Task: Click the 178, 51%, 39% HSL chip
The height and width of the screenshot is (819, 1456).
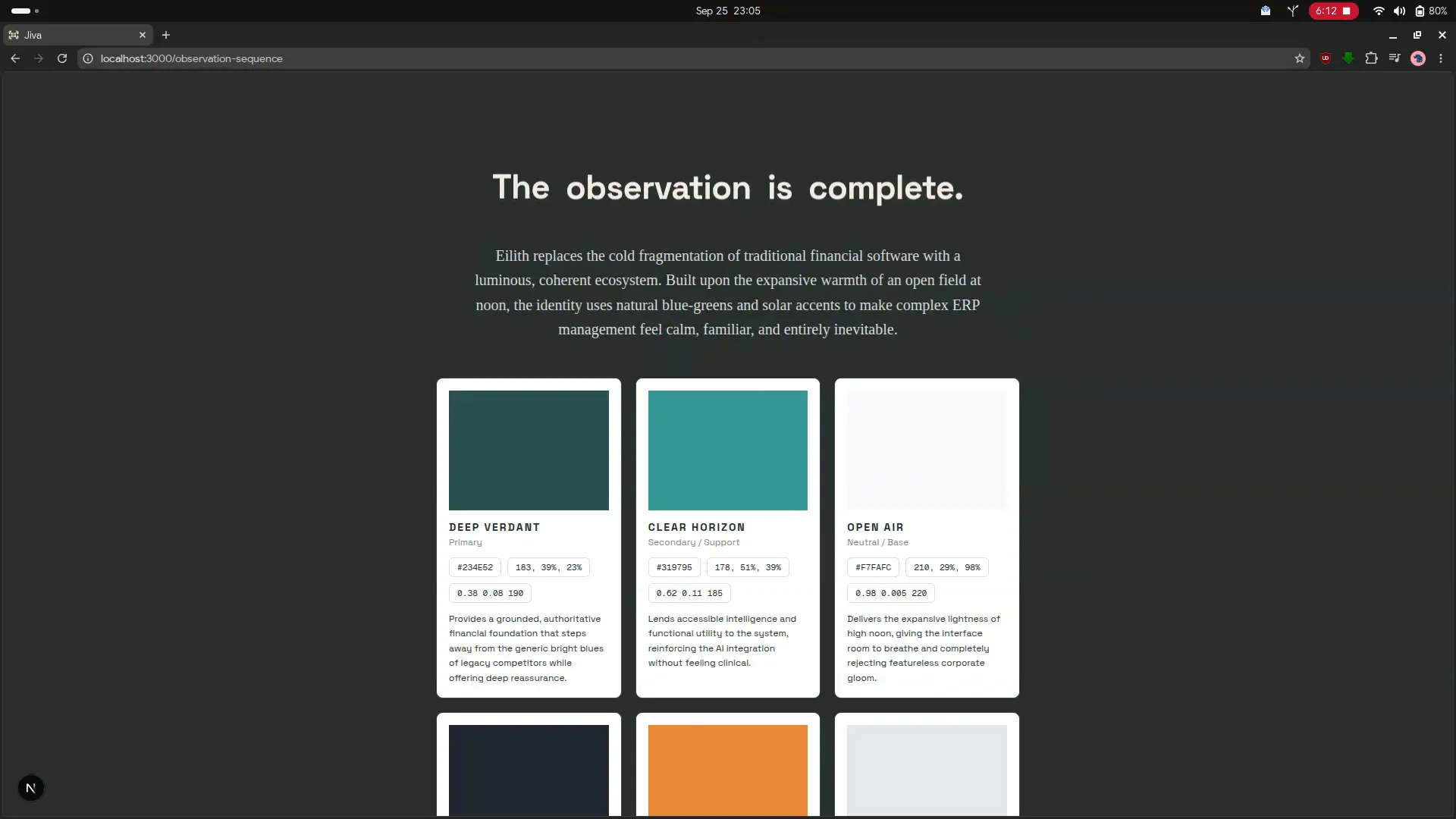Action: pyautogui.click(x=748, y=567)
